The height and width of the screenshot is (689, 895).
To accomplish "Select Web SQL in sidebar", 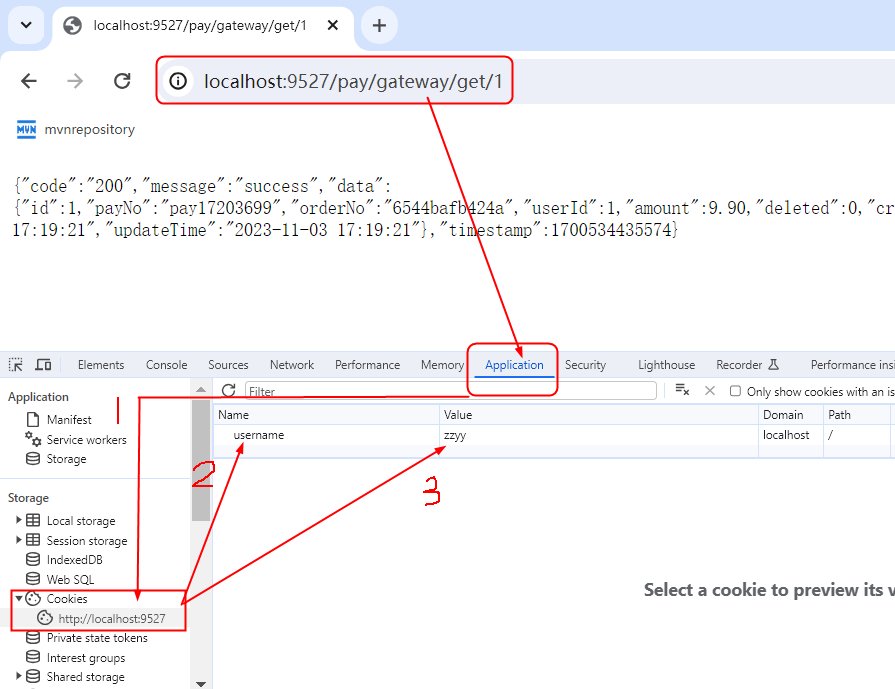I will 70,579.
